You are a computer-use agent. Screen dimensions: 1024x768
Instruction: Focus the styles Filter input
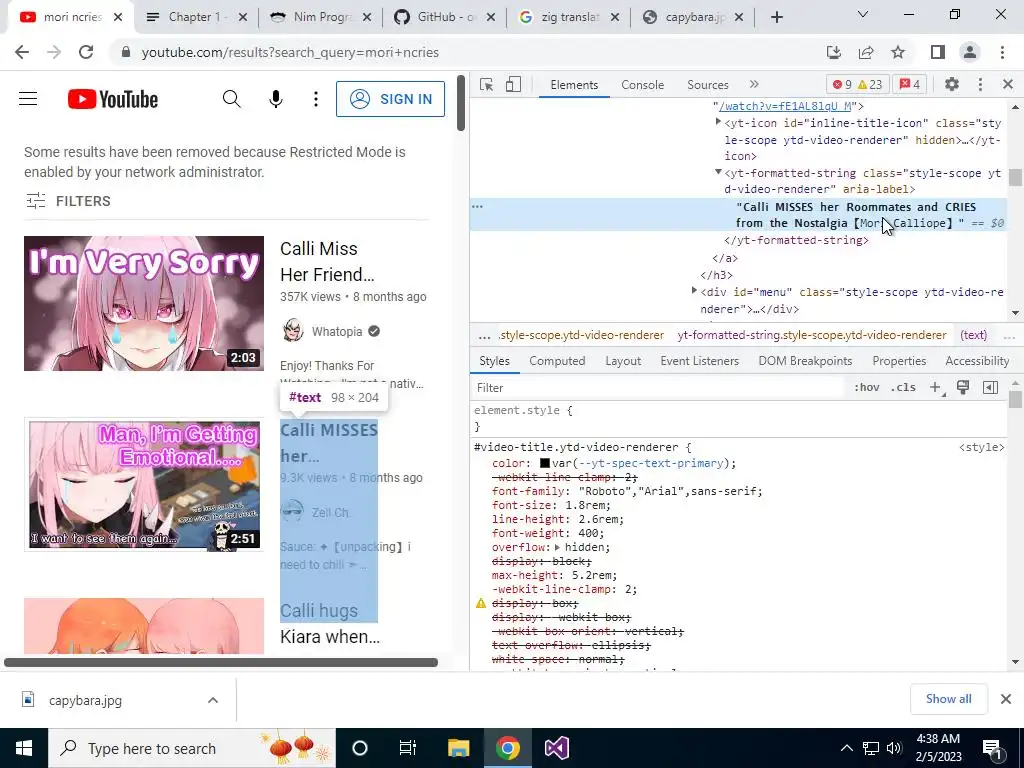click(x=658, y=388)
